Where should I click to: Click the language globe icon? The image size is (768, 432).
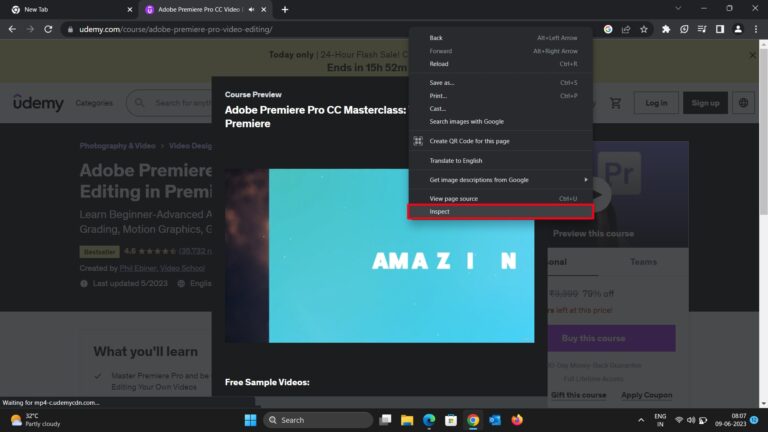coord(743,103)
